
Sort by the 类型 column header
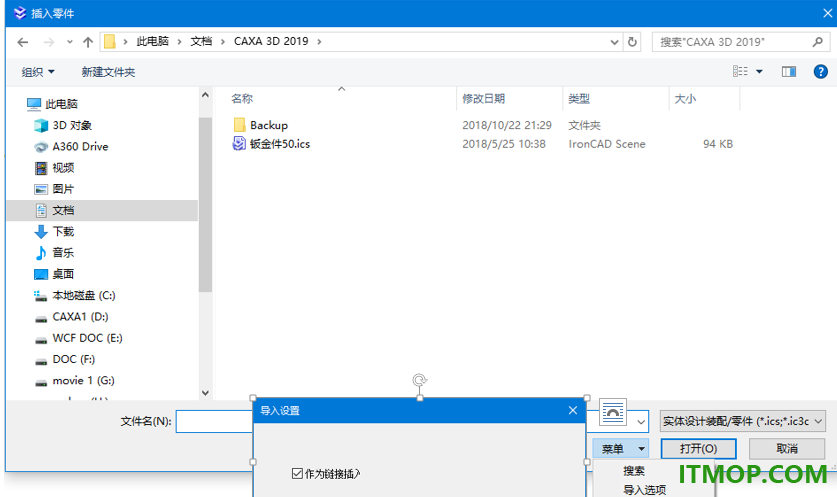click(x=579, y=99)
